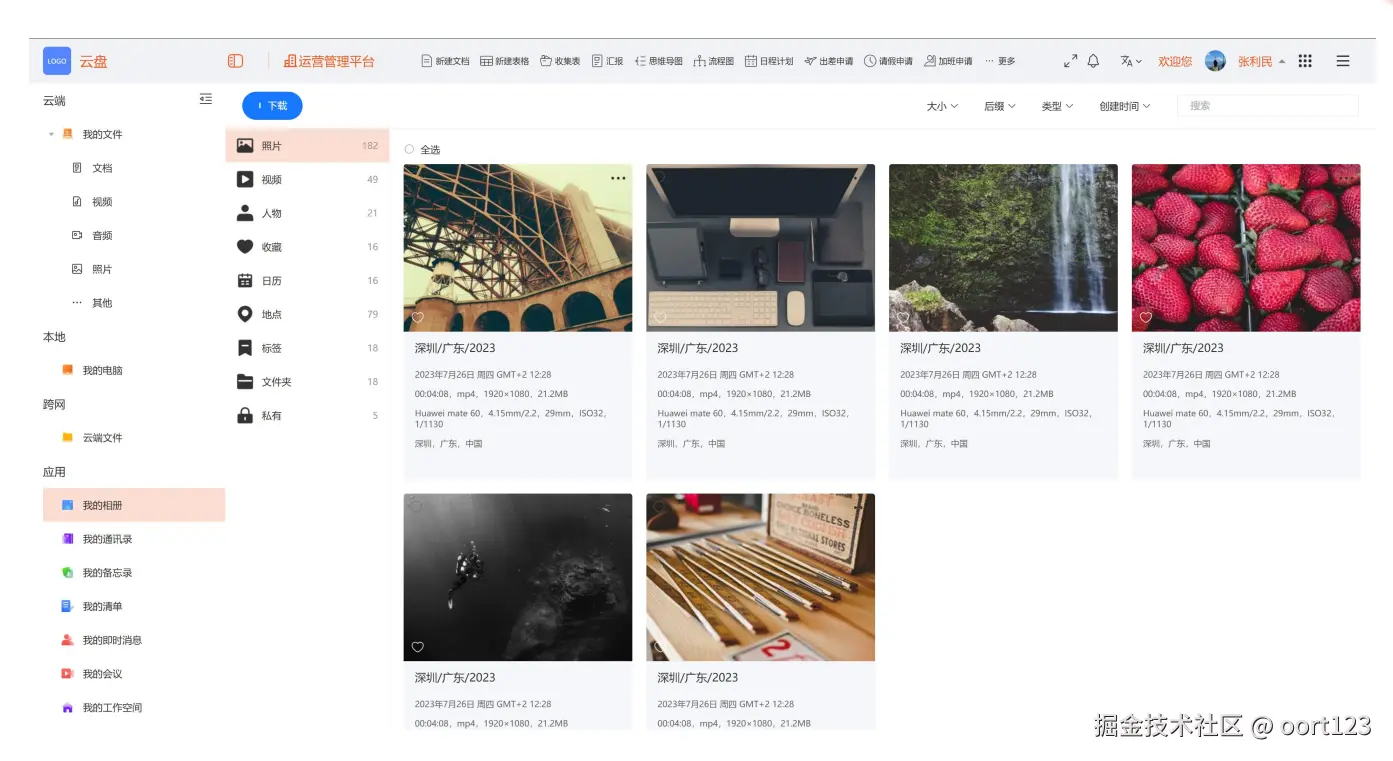Click the 搜索 search field

[x=1267, y=105]
